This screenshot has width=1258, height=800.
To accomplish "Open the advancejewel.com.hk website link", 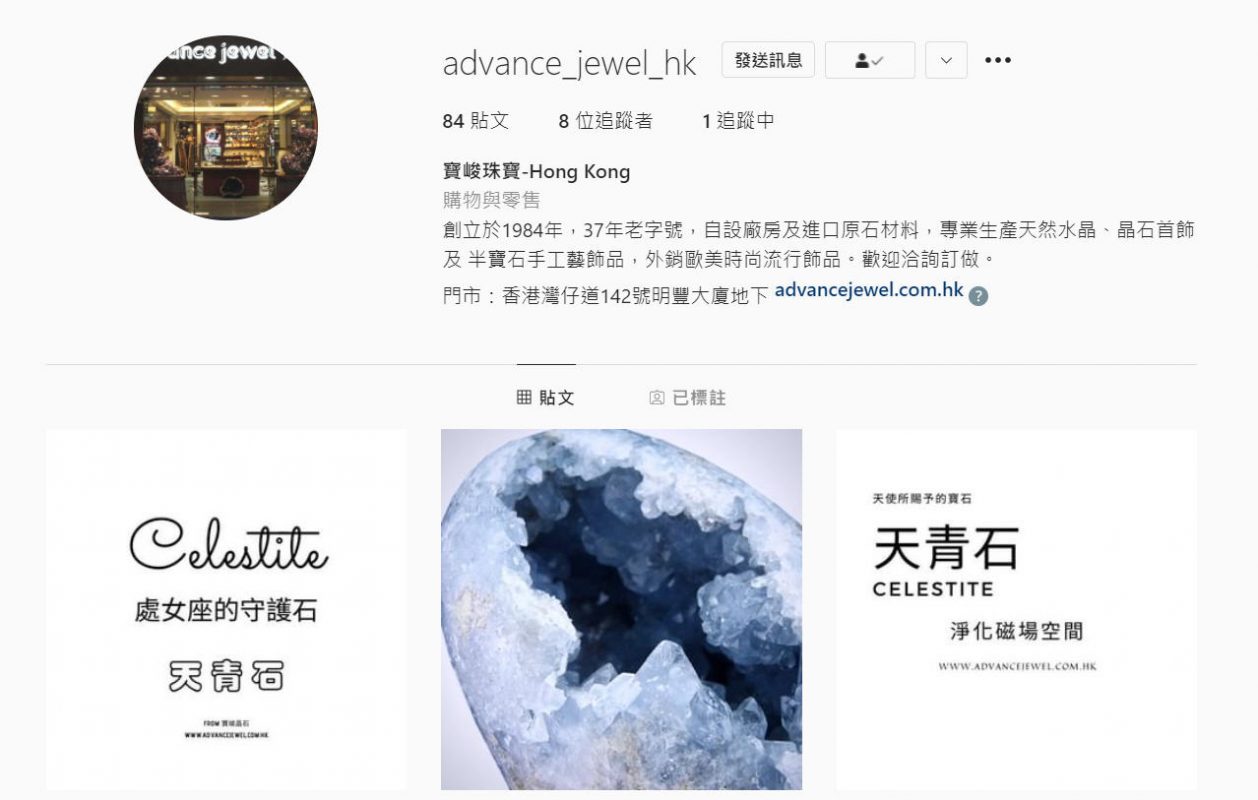I will click(x=869, y=291).
